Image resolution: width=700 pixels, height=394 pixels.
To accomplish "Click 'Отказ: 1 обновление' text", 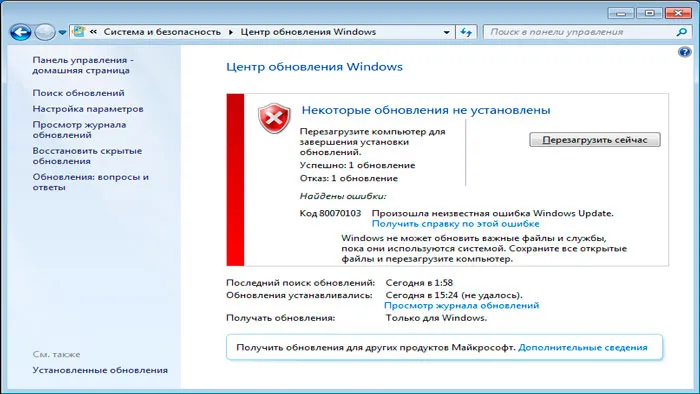I will 349,178.
